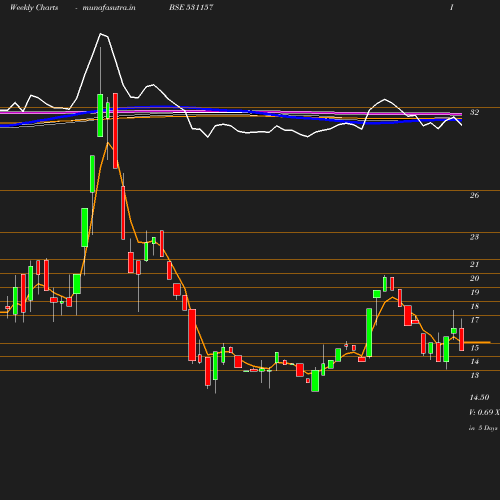Image resolution: width=500 pixels, height=500 pixels.
Task: Click the long red candlestick after the peak
Action: tap(115, 131)
